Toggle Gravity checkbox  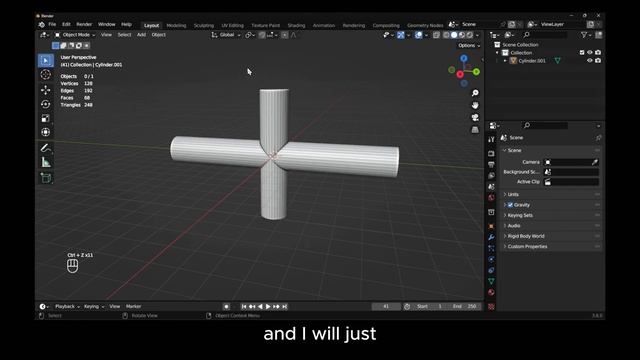click(510, 205)
